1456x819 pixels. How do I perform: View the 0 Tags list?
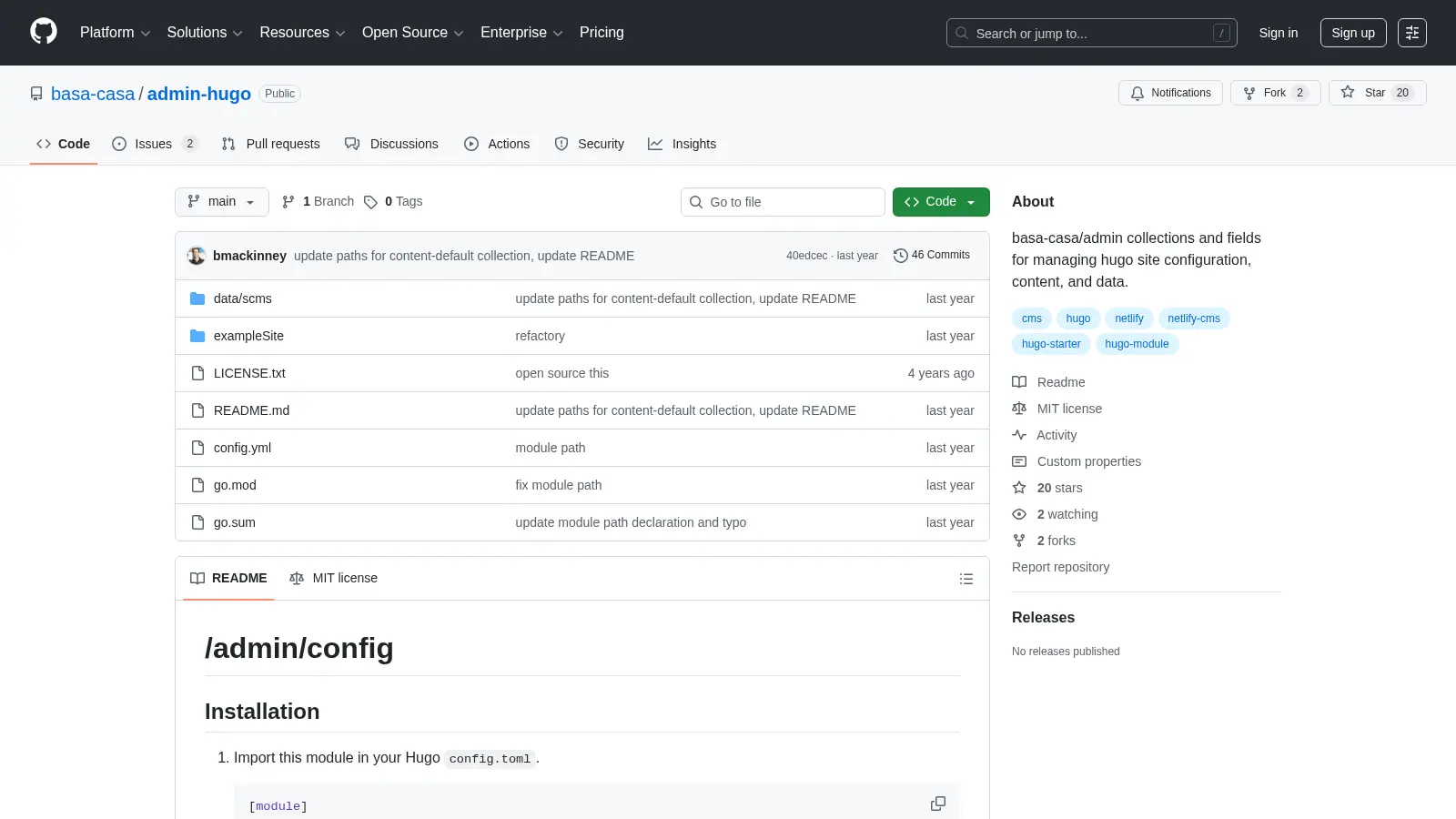393,202
